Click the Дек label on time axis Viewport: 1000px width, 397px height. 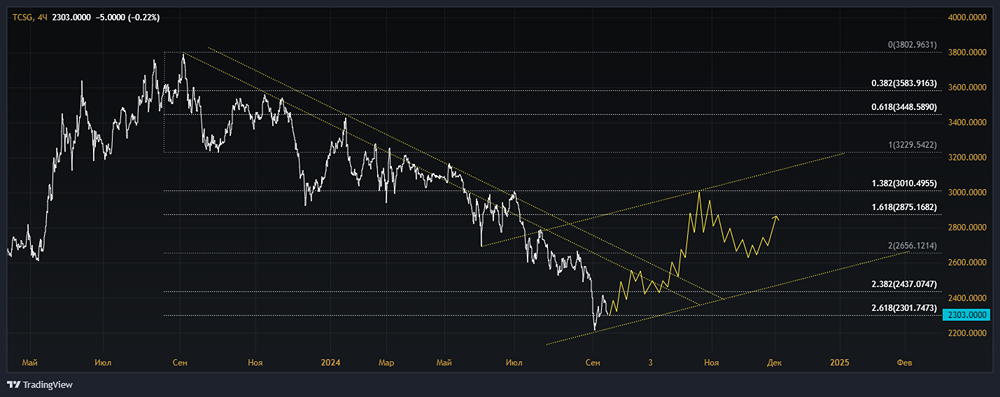tap(774, 363)
